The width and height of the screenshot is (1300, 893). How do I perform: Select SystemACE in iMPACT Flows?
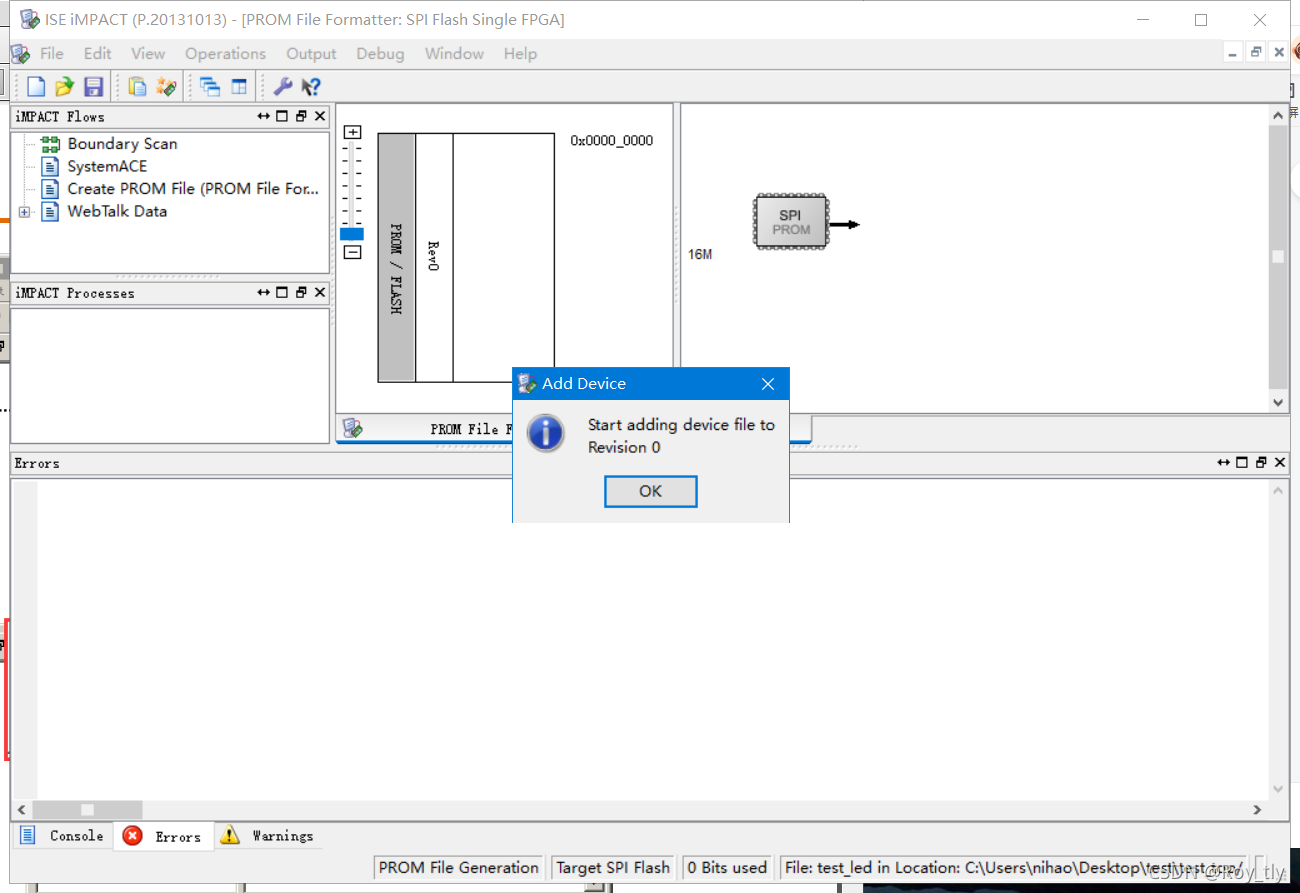(x=107, y=166)
